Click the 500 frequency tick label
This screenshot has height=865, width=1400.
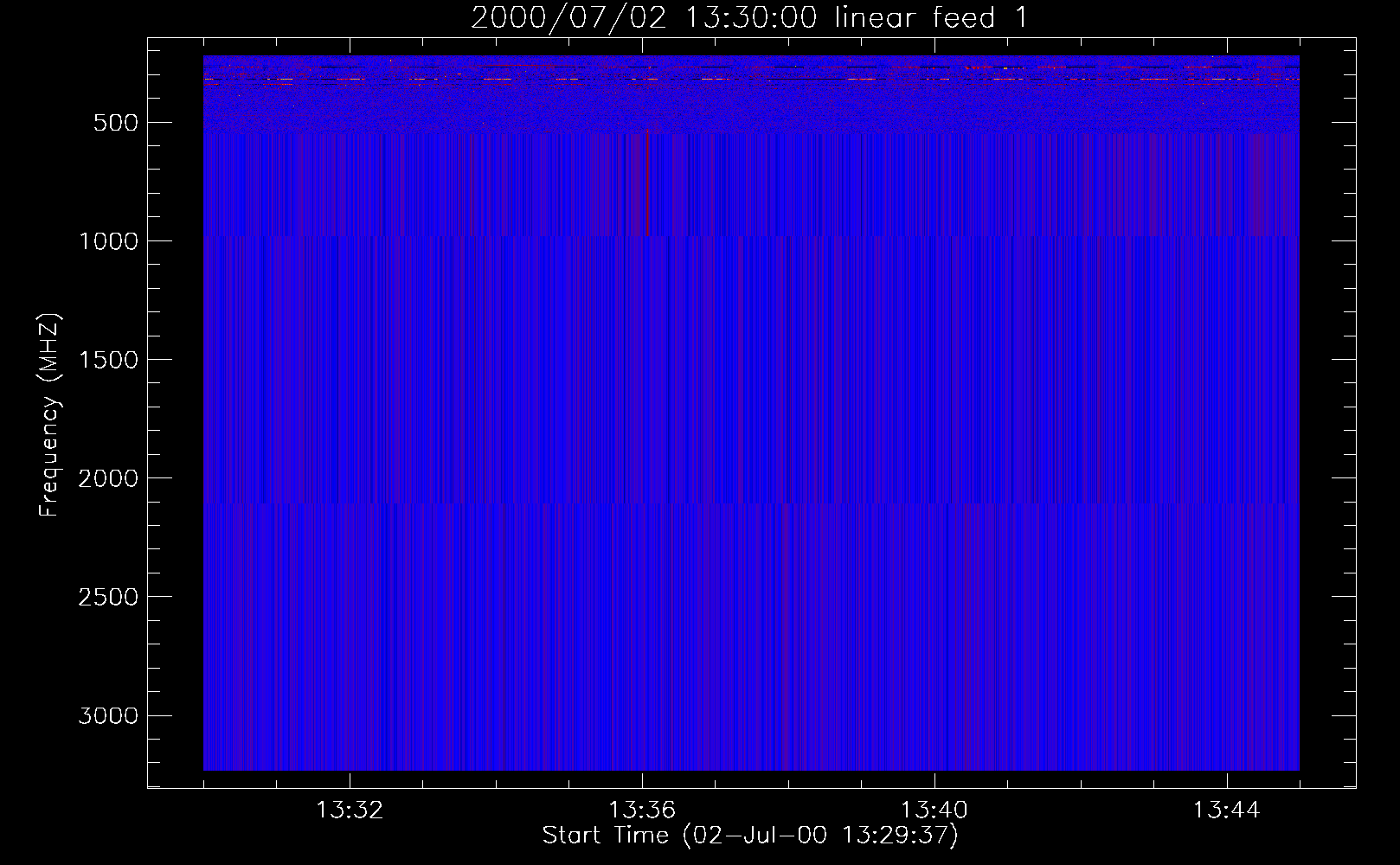click(117, 123)
